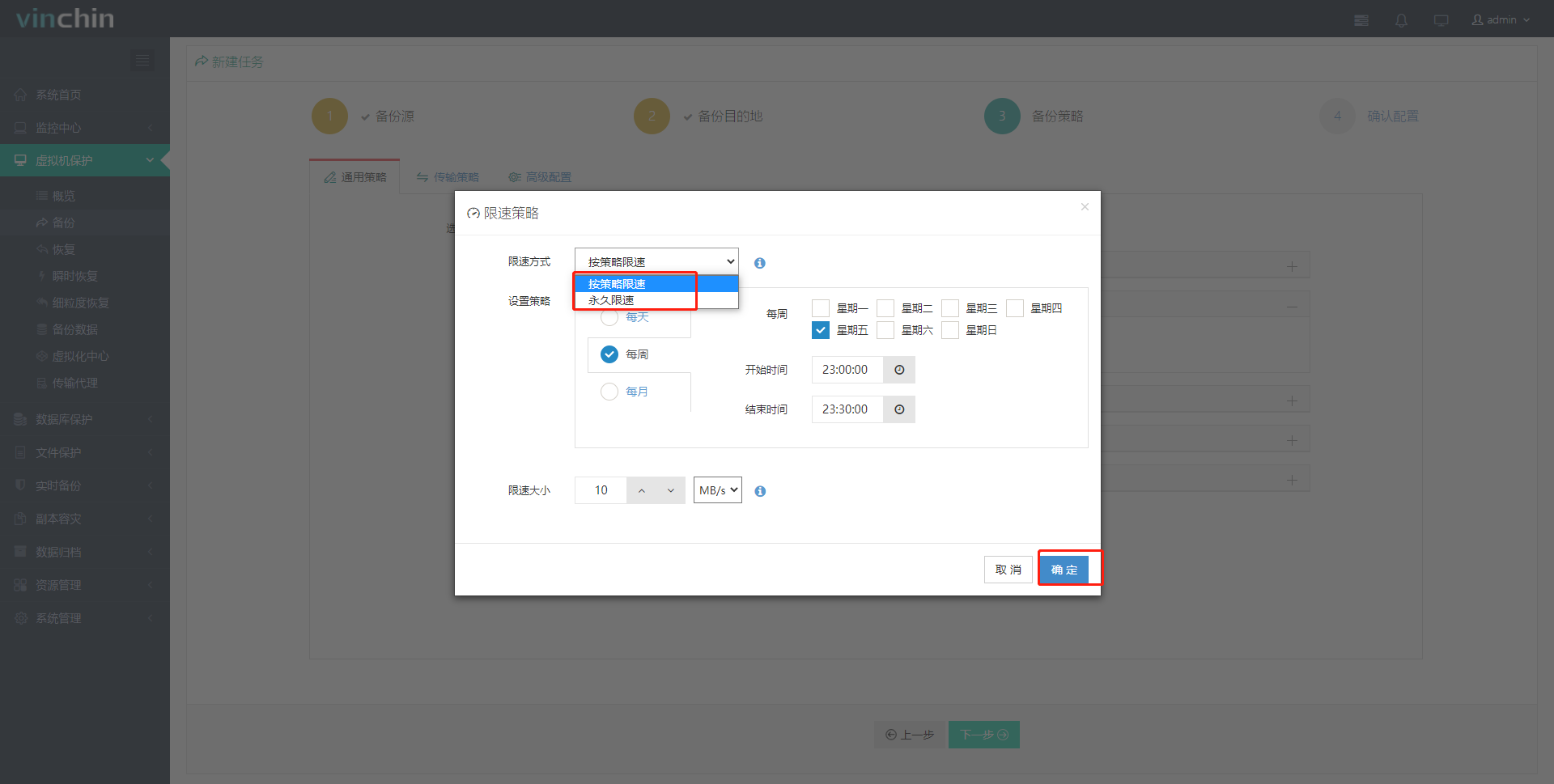1554x784 pixels.
Task: Click the 结束时间 input field
Action: [847, 409]
